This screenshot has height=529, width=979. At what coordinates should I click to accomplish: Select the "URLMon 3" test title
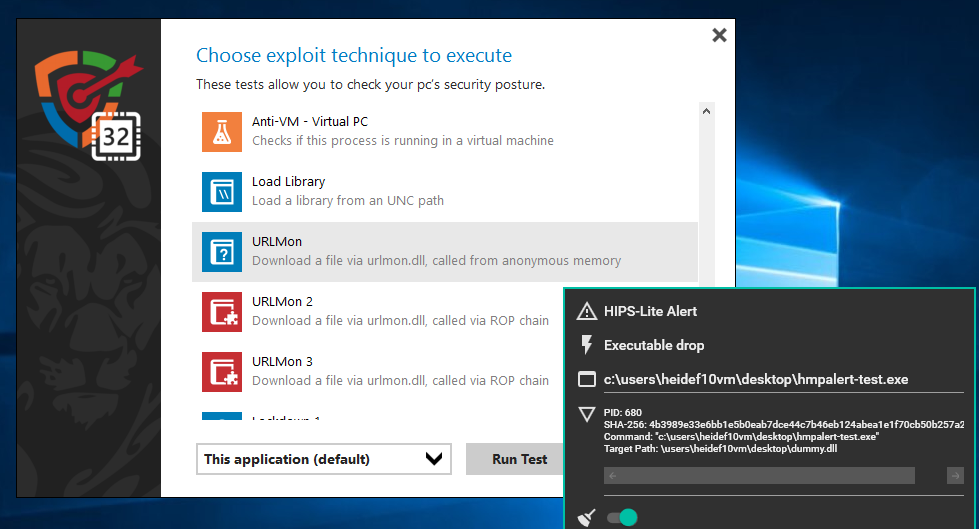tap(282, 362)
